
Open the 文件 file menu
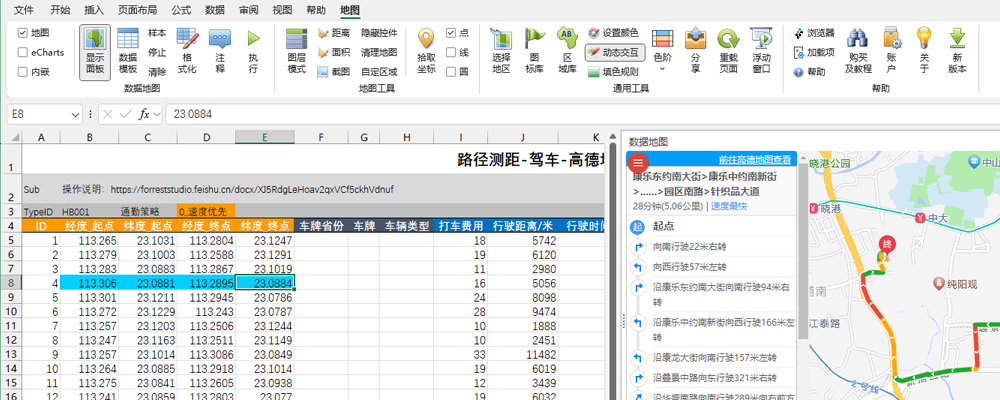pyautogui.click(x=24, y=10)
